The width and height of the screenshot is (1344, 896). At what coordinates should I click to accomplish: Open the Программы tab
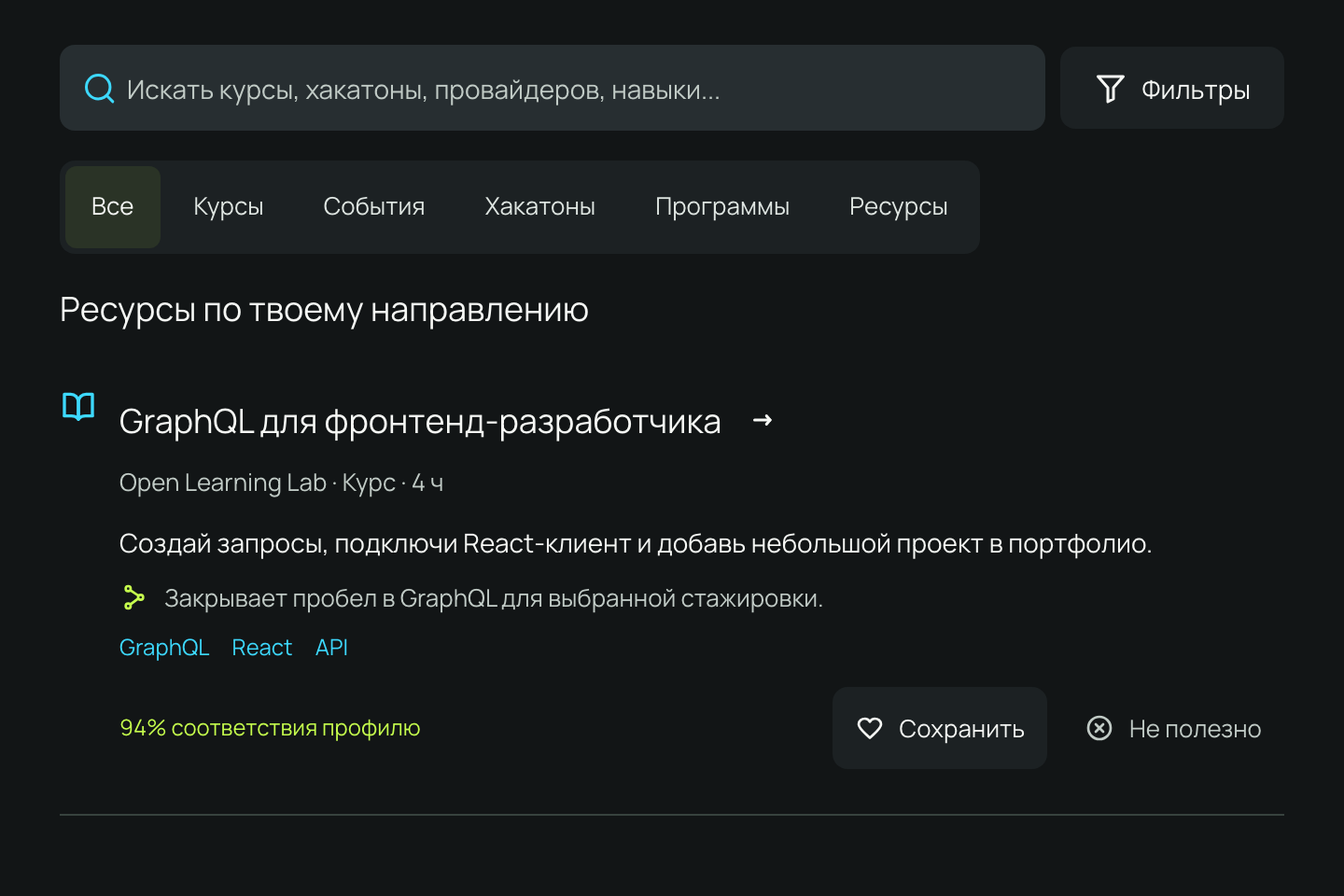tap(722, 207)
